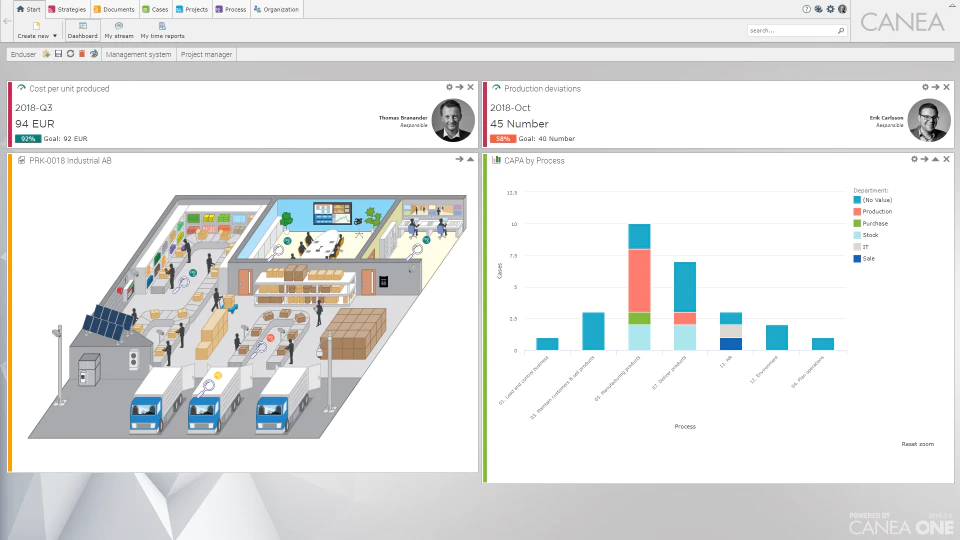Collapse the CAPA by Process panel
This screenshot has height=540, width=960.
[935, 159]
